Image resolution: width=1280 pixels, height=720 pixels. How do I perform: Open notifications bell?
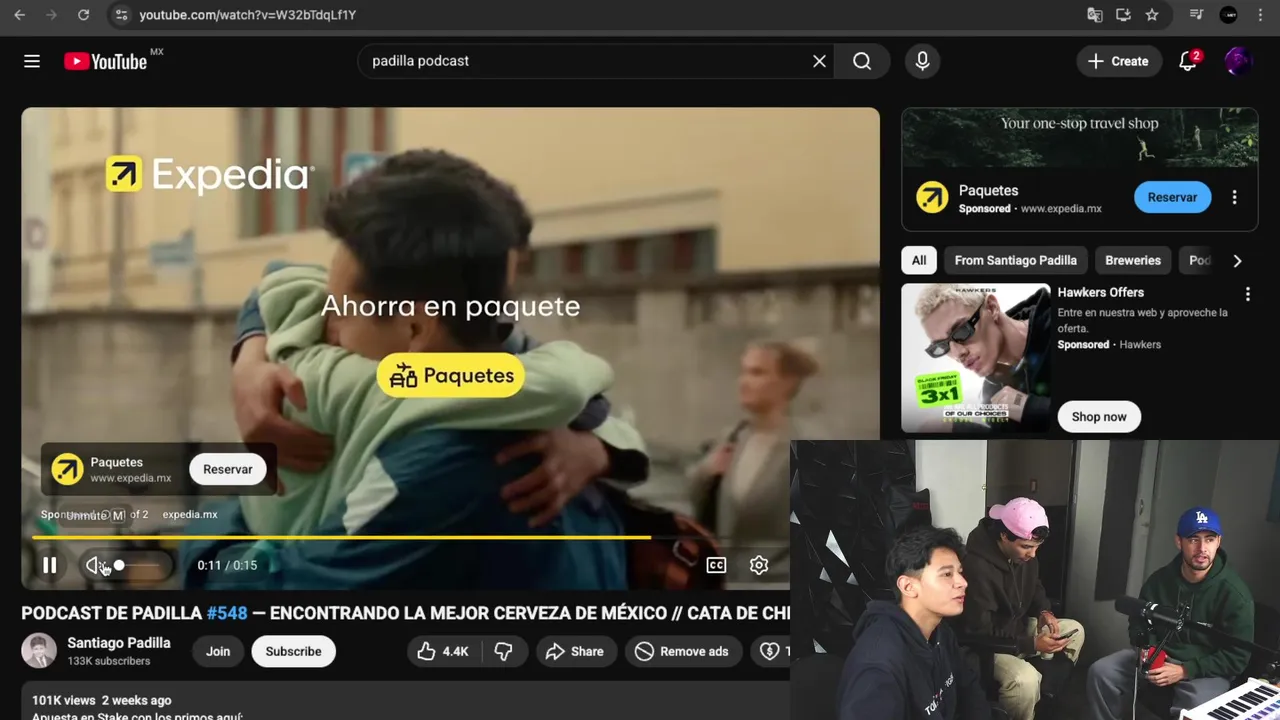pyautogui.click(x=1188, y=61)
